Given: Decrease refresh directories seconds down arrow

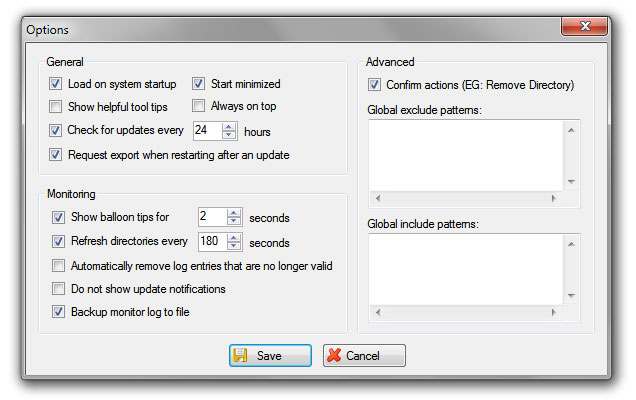Looking at the screenshot, I should point(234,245).
